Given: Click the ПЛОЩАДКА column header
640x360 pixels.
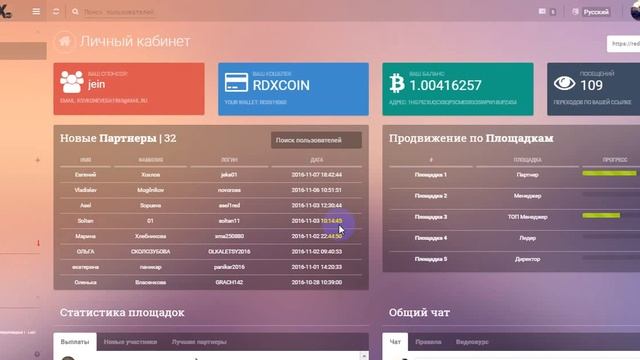Looking at the screenshot, I should pos(527,160).
